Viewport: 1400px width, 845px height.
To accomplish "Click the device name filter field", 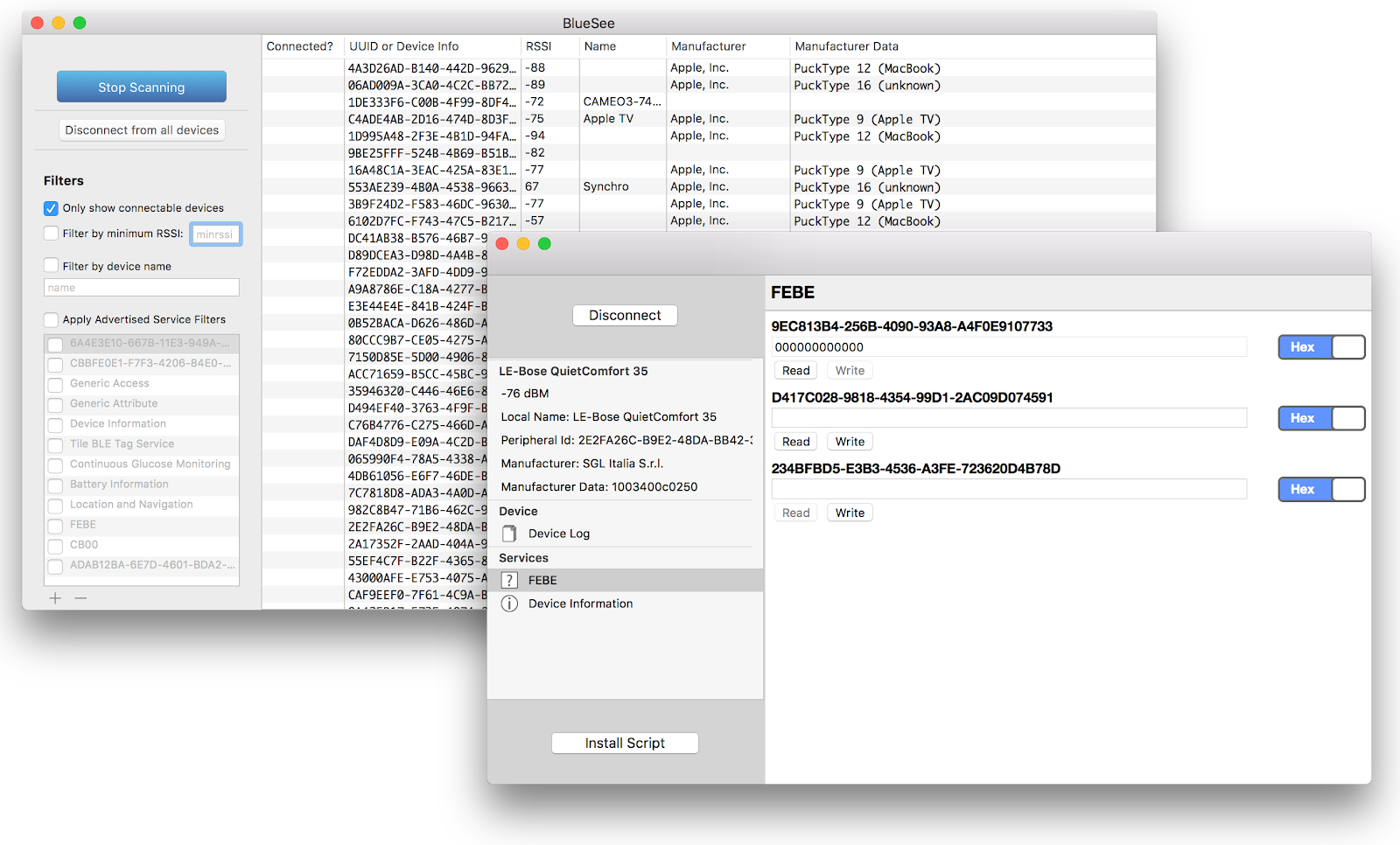I will pyautogui.click(x=142, y=288).
